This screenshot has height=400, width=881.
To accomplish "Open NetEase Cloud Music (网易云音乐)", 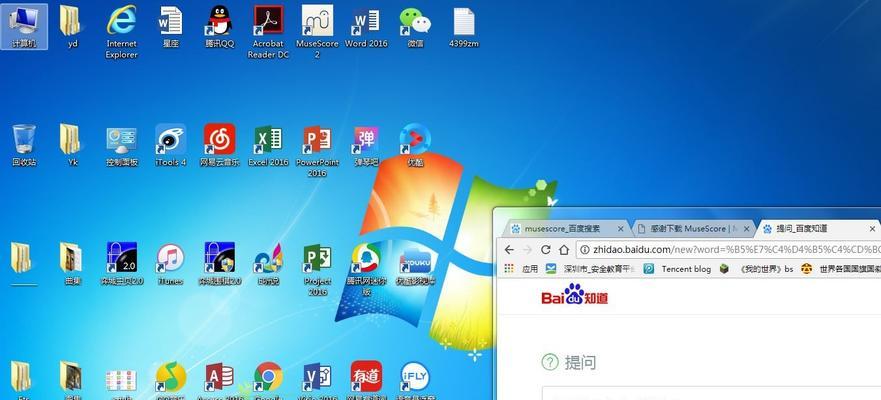I will pos(220,145).
